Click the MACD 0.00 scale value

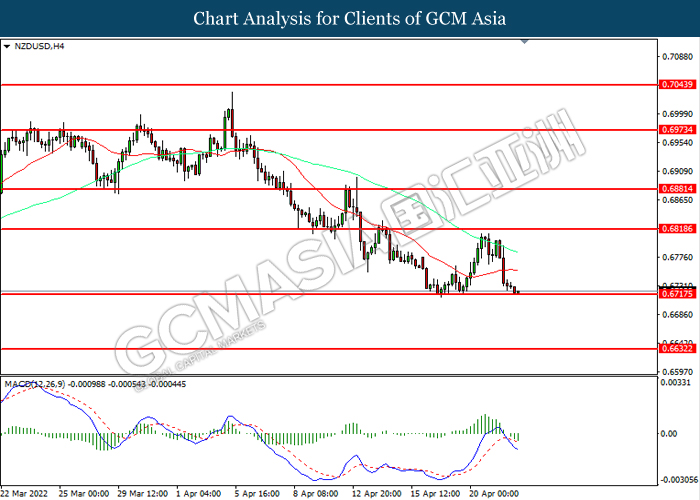[x=669, y=433]
